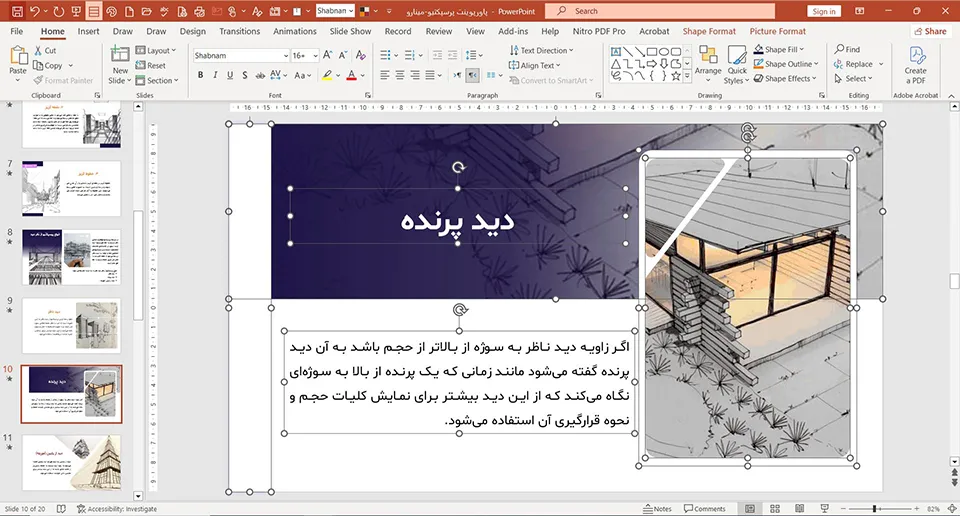Select the text box shape in the gallery
The width and height of the screenshot is (960, 516).
pyautogui.click(x=616, y=51)
